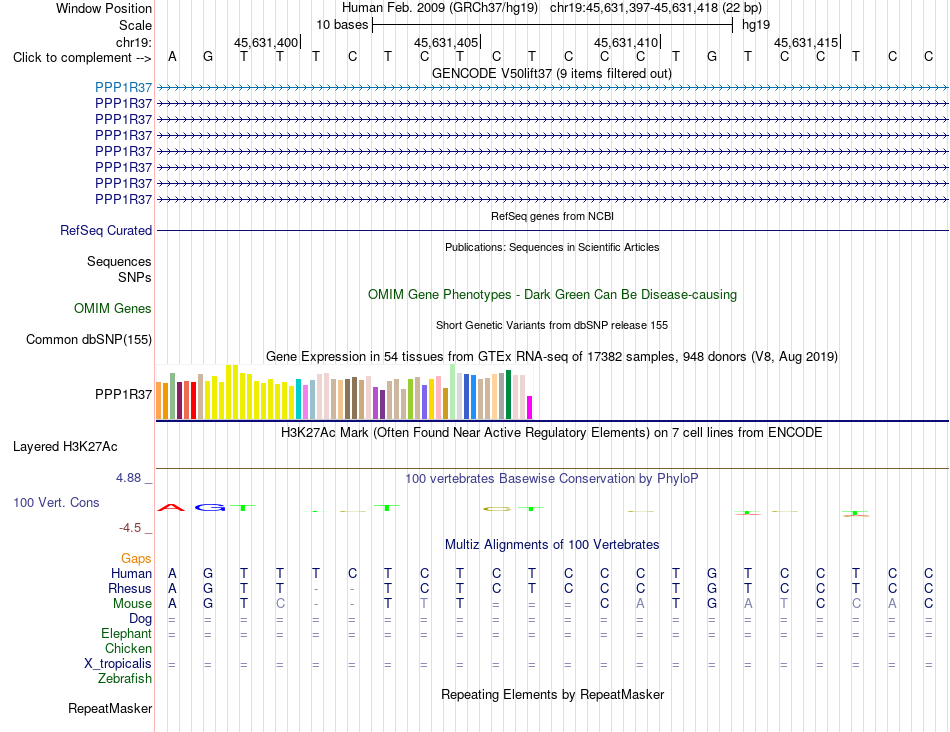This screenshot has height=732, width=950.
Task: Click the PPP1R37 label beside the GTEx bar chart
Action: [124, 394]
